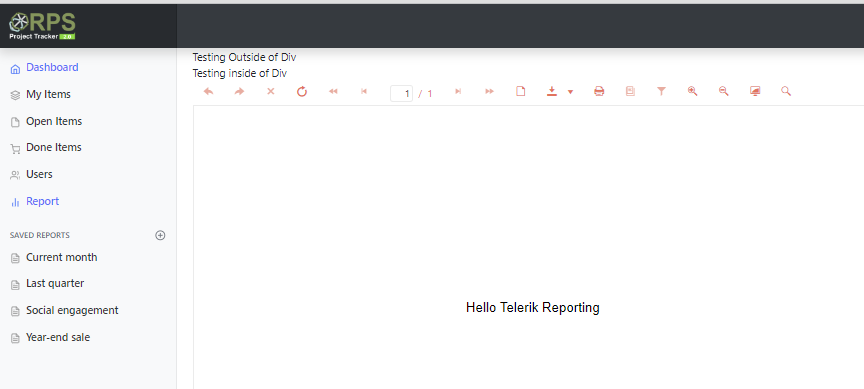Toggle print preview mode
The width and height of the screenshot is (864, 389).
tap(520, 91)
